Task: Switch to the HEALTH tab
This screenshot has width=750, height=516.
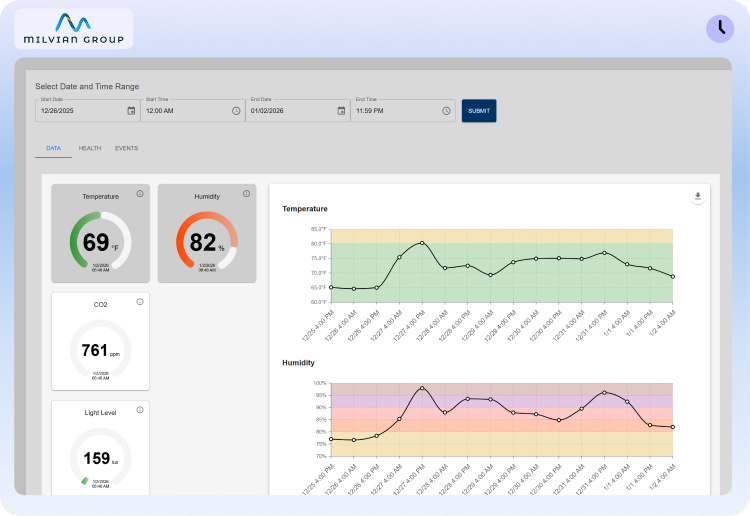Action: pos(90,148)
